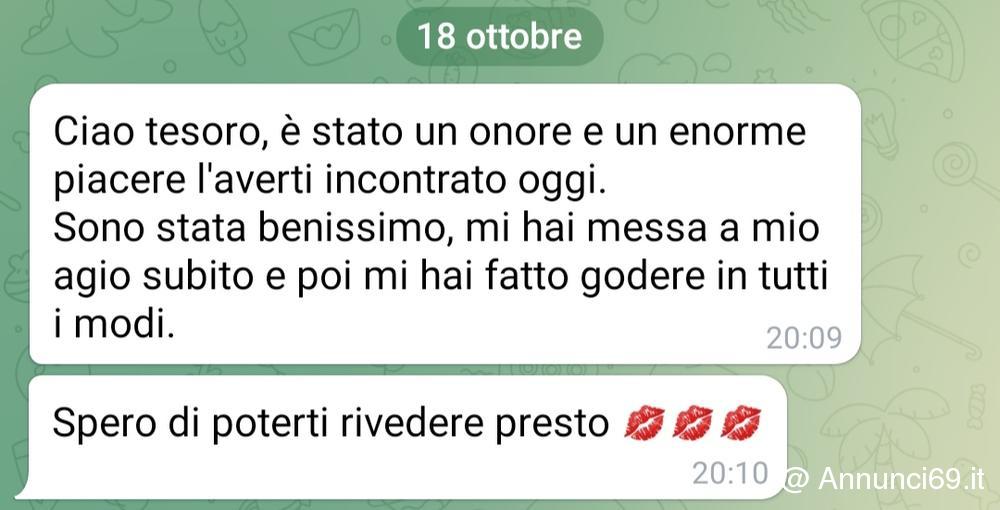Click the second kiss lips emoji
This screenshot has height=510, width=1000.
pyautogui.click(x=693, y=422)
